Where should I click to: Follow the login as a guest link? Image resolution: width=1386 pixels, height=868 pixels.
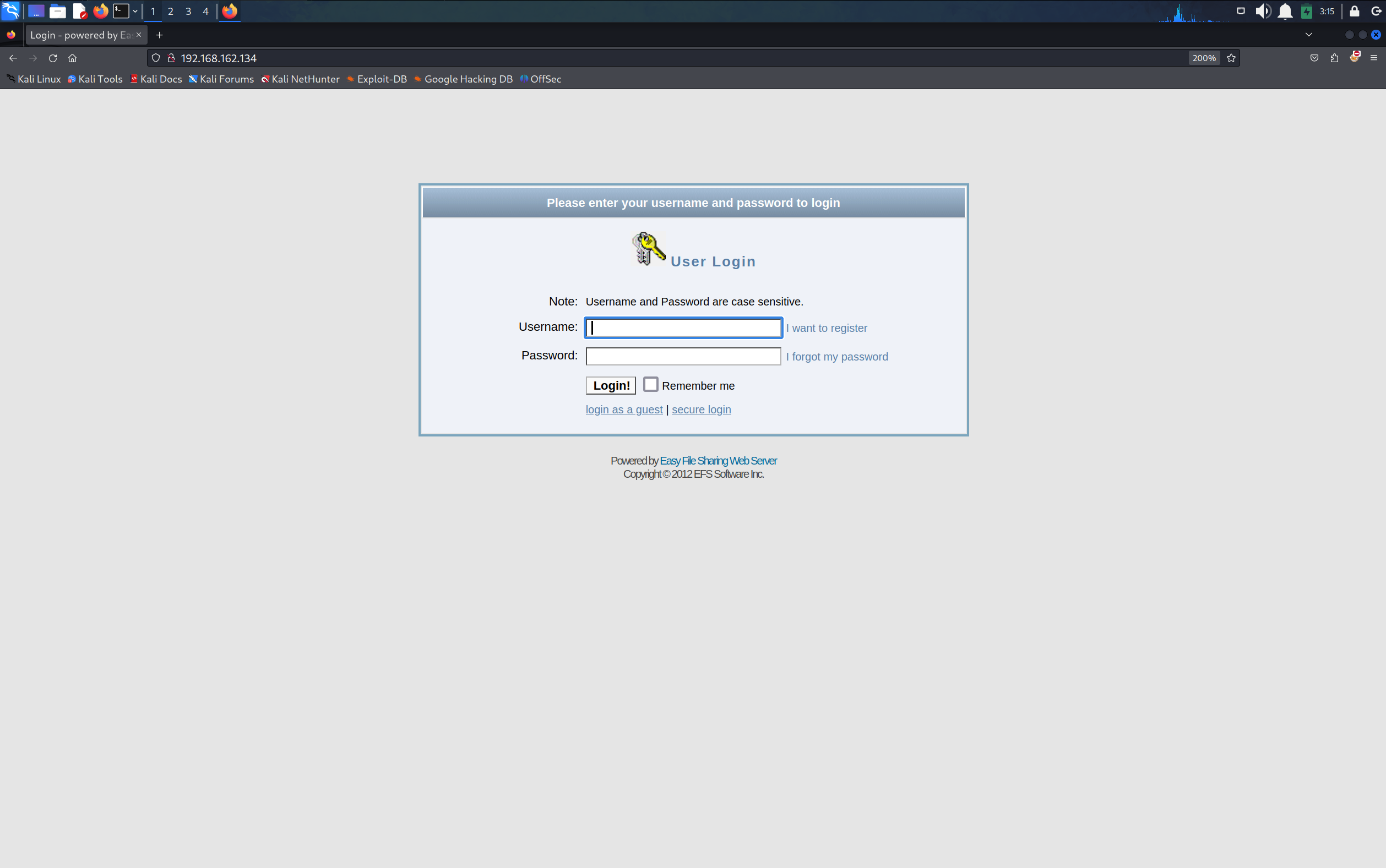pyautogui.click(x=623, y=410)
